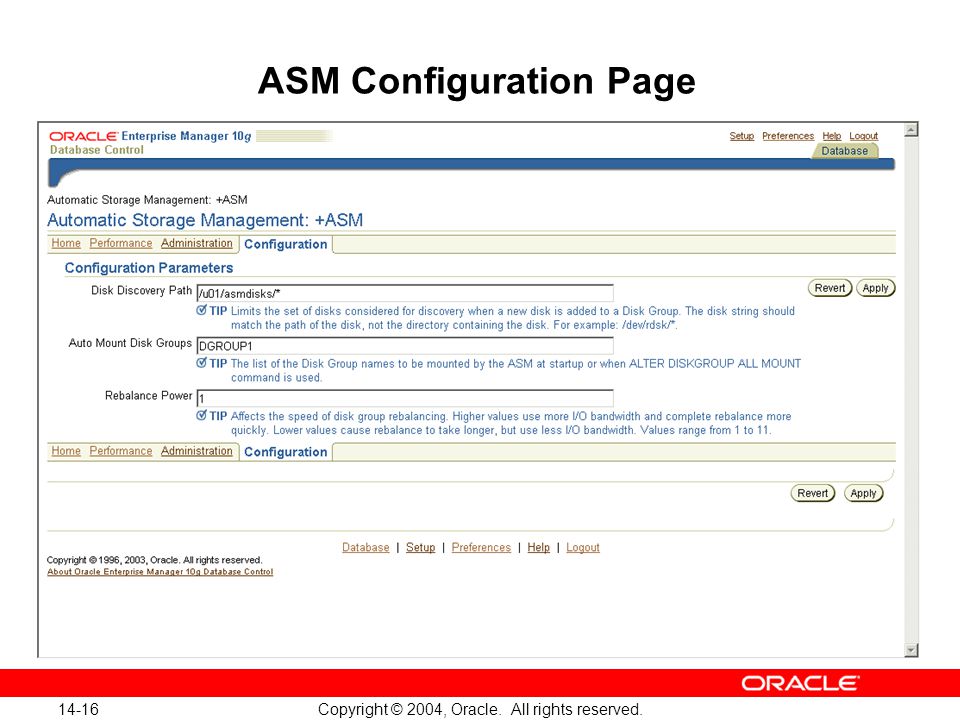Select the top Configuration tab
This screenshot has width=960, height=720.
click(285, 244)
